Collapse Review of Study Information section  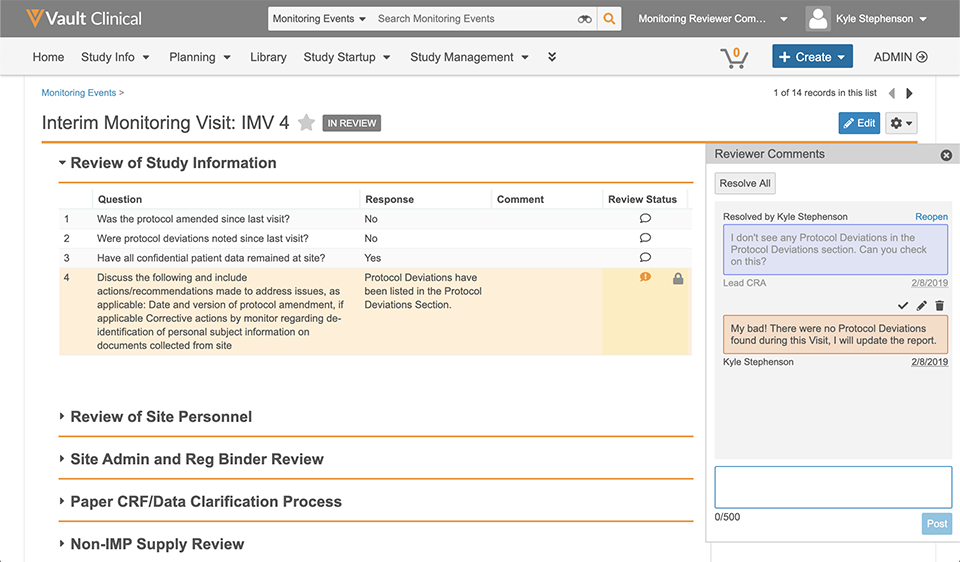click(x=62, y=163)
